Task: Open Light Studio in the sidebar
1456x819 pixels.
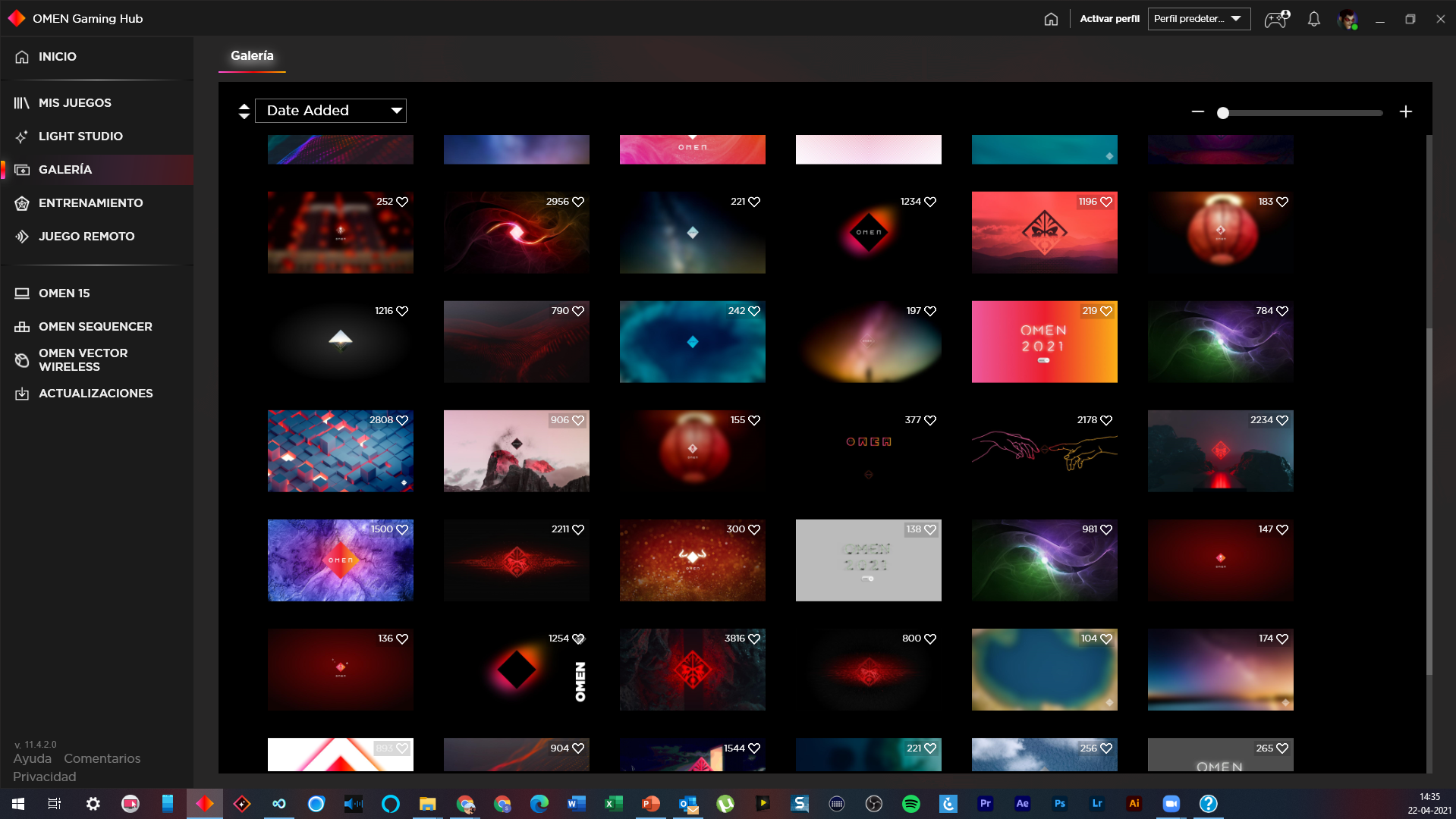Action: click(80, 136)
